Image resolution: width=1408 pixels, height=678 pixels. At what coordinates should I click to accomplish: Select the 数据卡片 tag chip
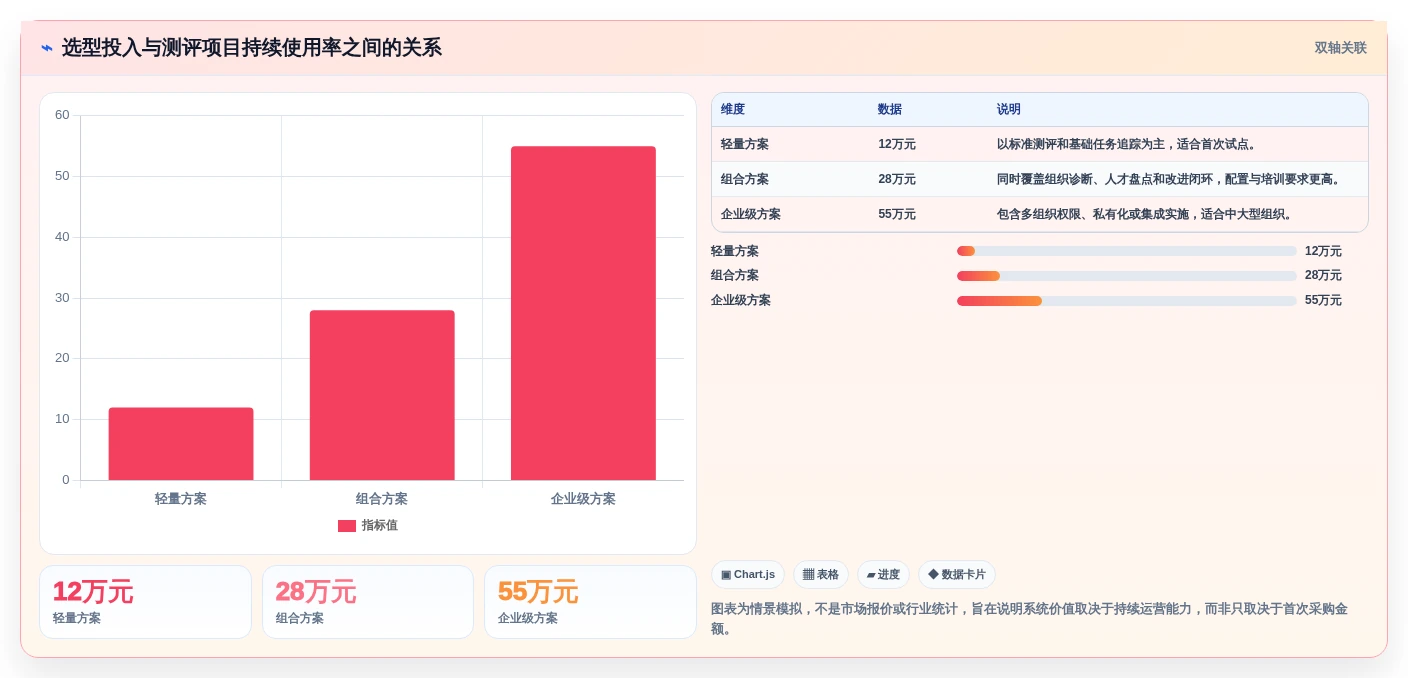(957, 575)
